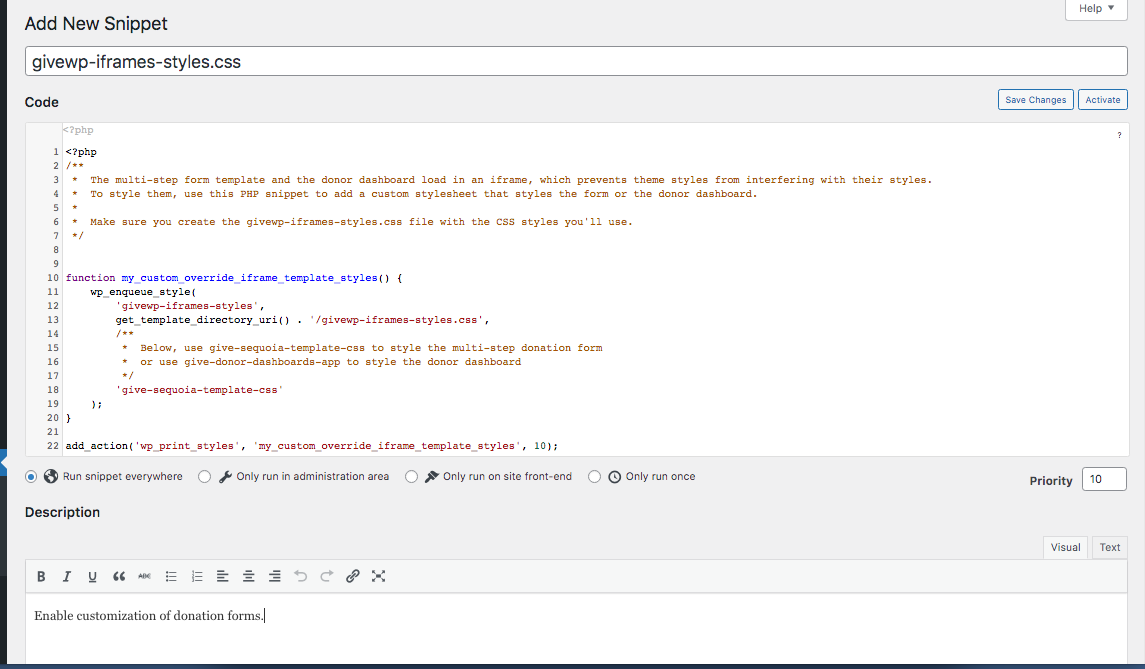Choose Only run in administration area
Viewport: 1145px width, 669px height.
[x=204, y=476]
